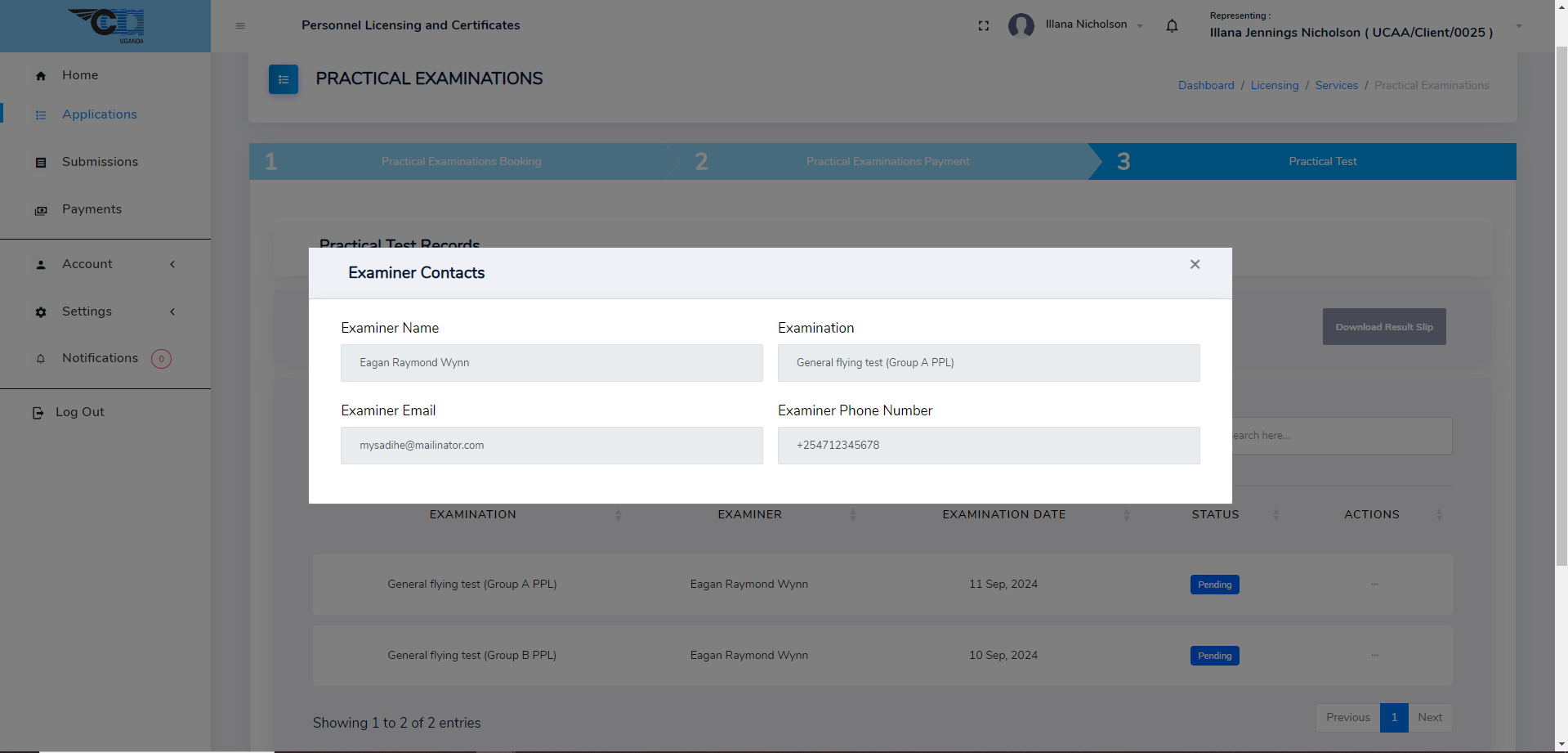Viewport: 1568px width, 753px height.
Task: Click the blue list icon beside Practical Examinations
Action: tap(284, 79)
